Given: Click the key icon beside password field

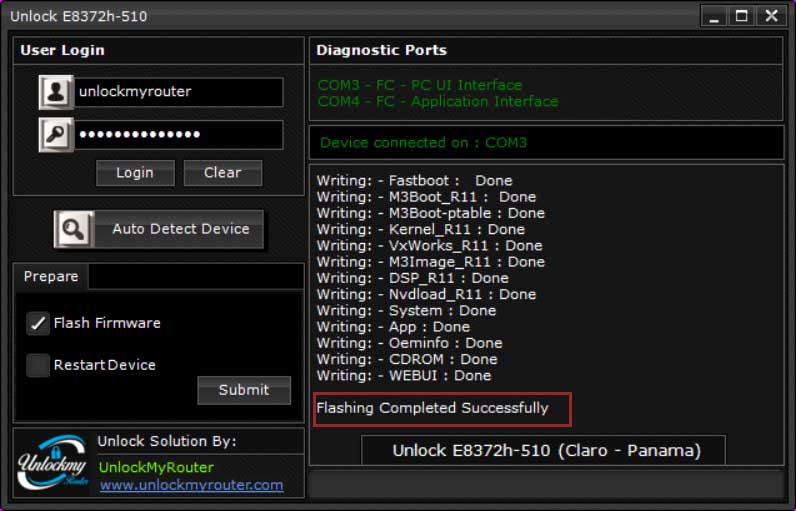Looking at the screenshot, I should pos(56,134).
